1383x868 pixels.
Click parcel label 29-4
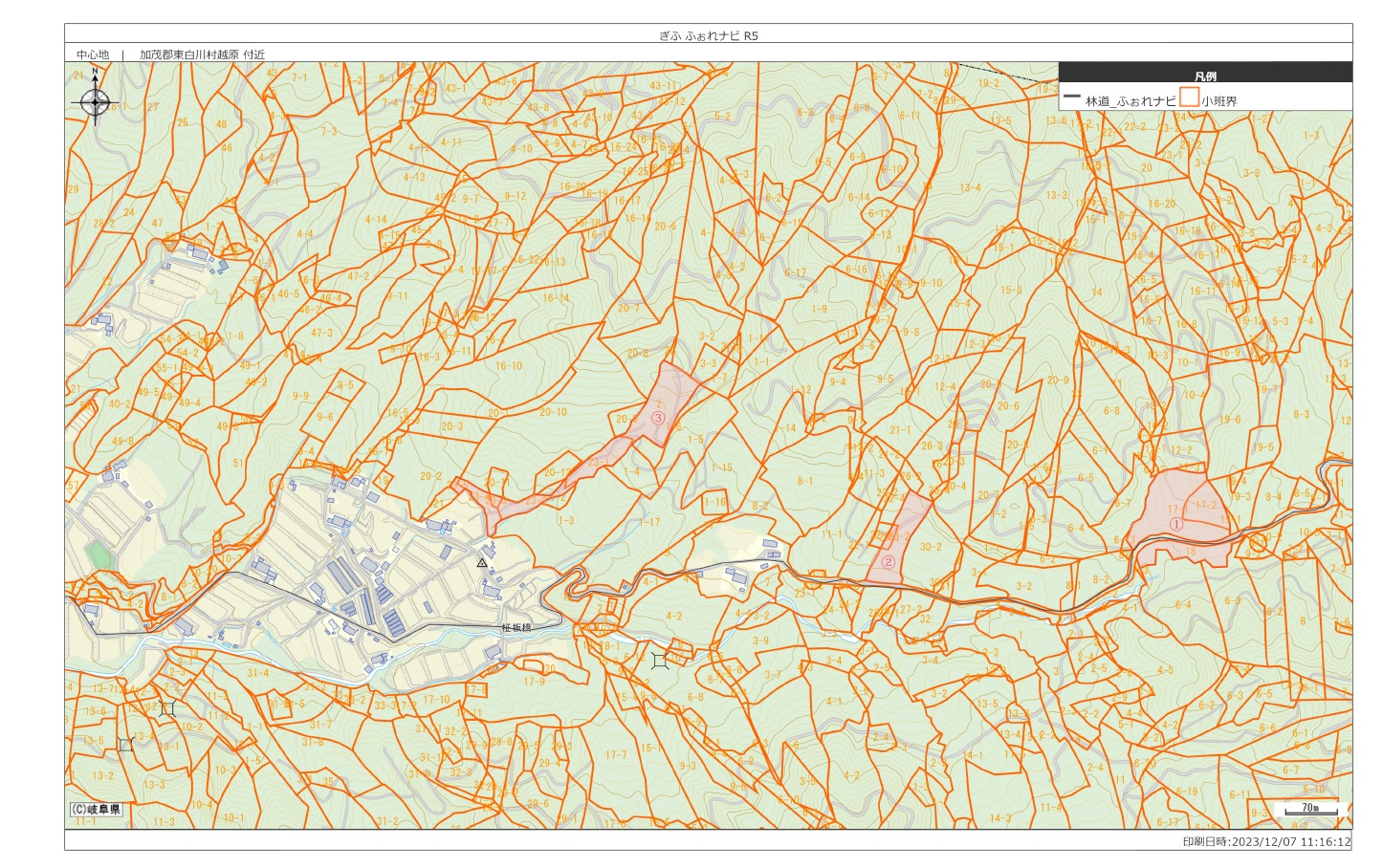click(549, 762)
